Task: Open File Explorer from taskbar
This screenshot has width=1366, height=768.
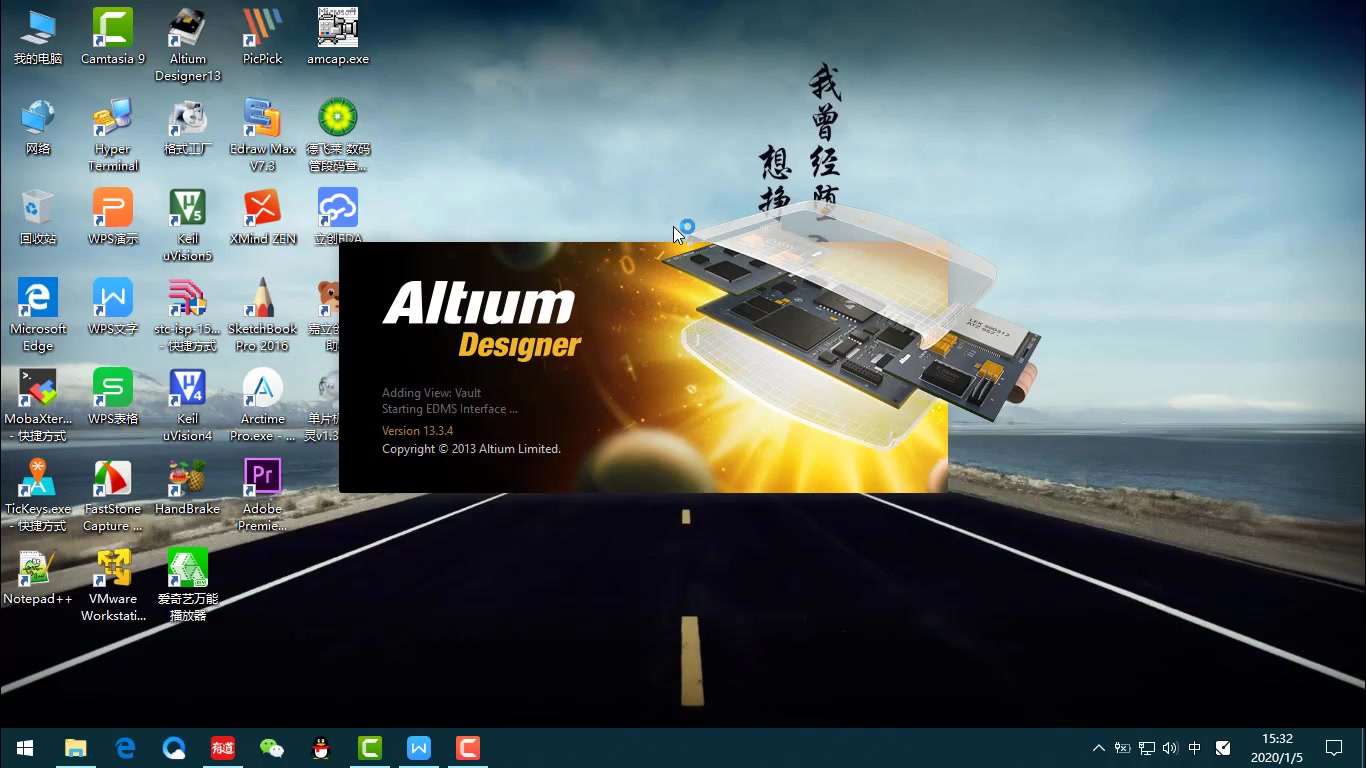Action: pos(75,748)
